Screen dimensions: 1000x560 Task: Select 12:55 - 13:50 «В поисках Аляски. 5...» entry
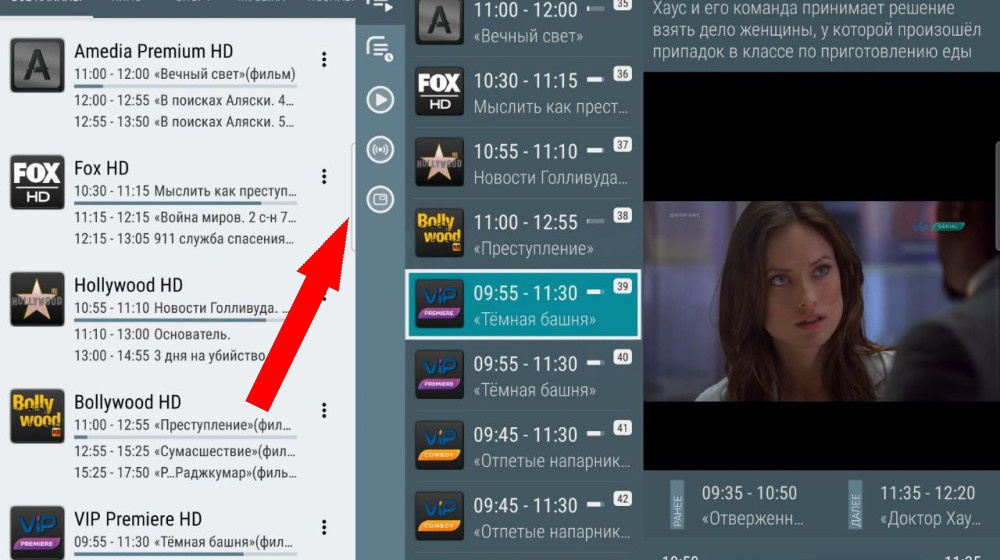click(x=184, y=122)
